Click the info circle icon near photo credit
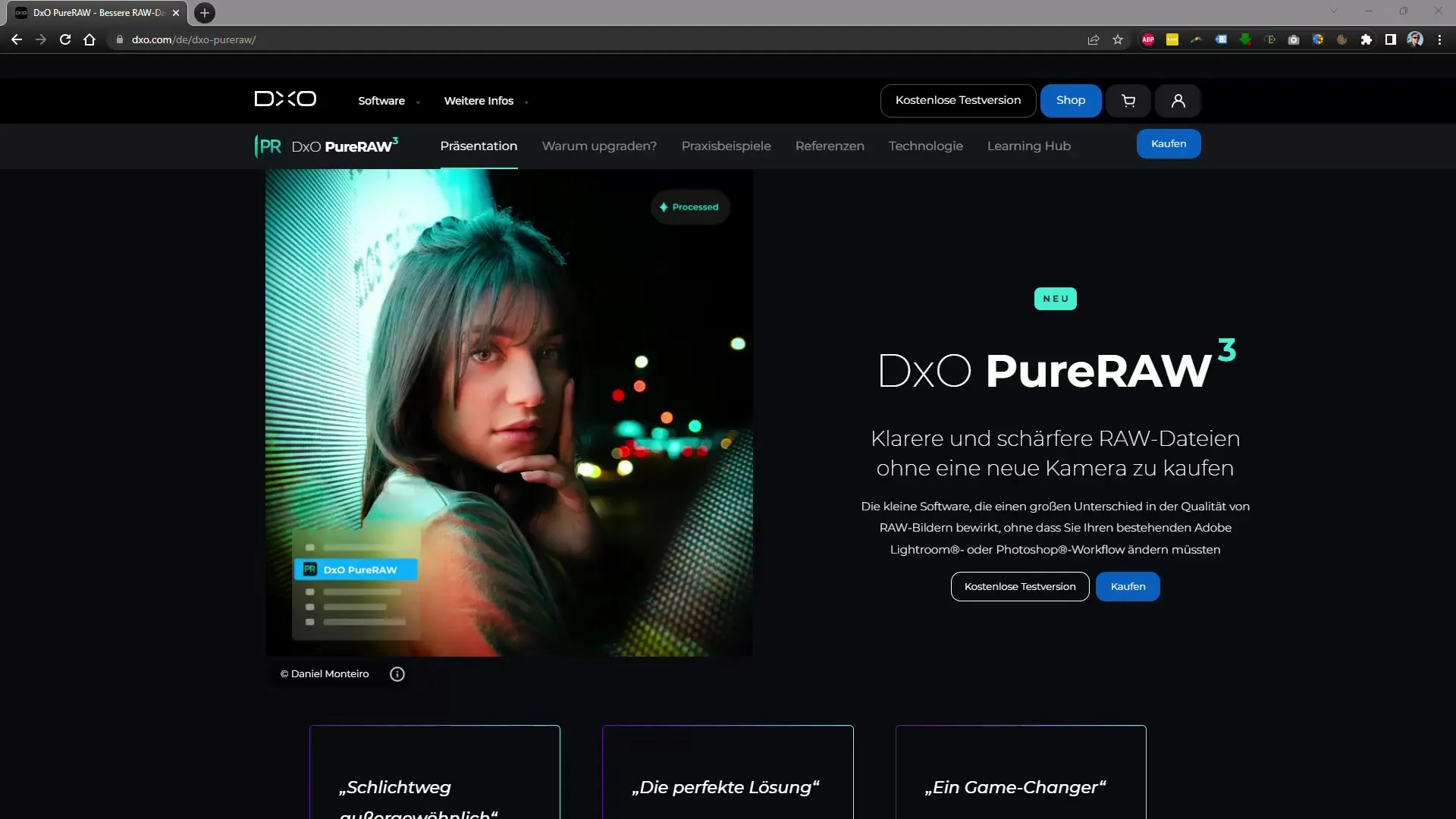1456x819 pixels. pos(397,673)
